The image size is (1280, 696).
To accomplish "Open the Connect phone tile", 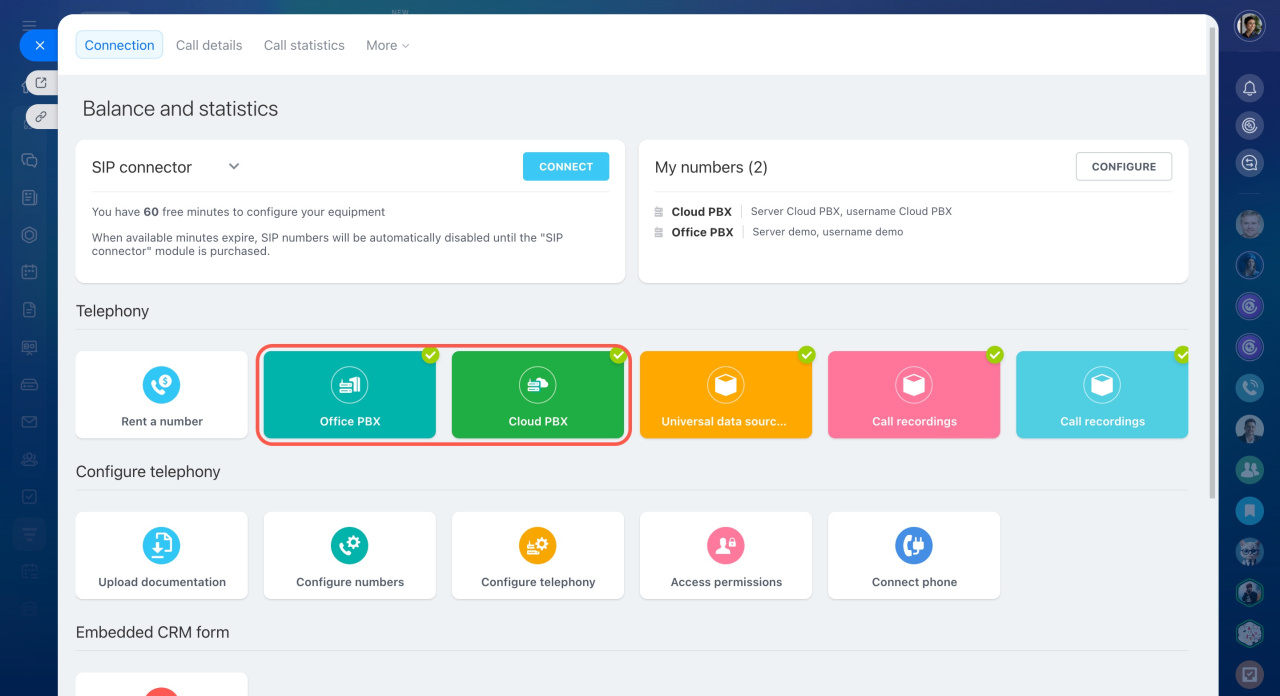I will [x=914, y=556].
